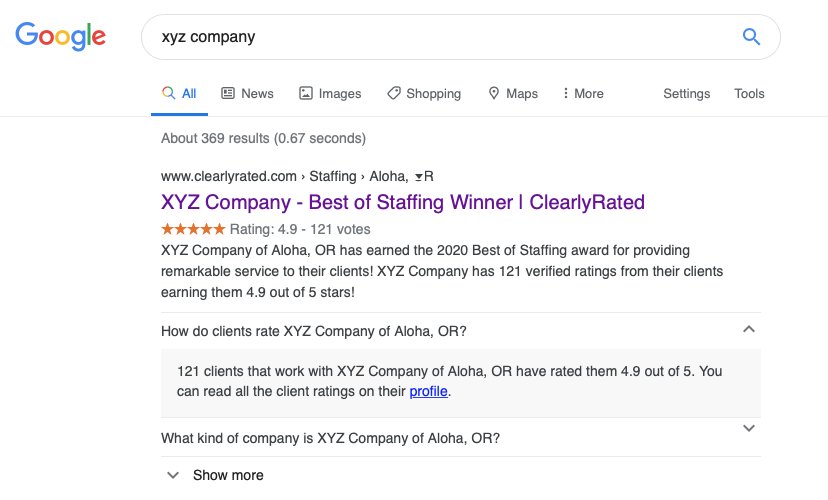Image resolution: width=828 pixels, height=500 pixels.
Task: Open the Tools menu
Action: coord(749,93)
